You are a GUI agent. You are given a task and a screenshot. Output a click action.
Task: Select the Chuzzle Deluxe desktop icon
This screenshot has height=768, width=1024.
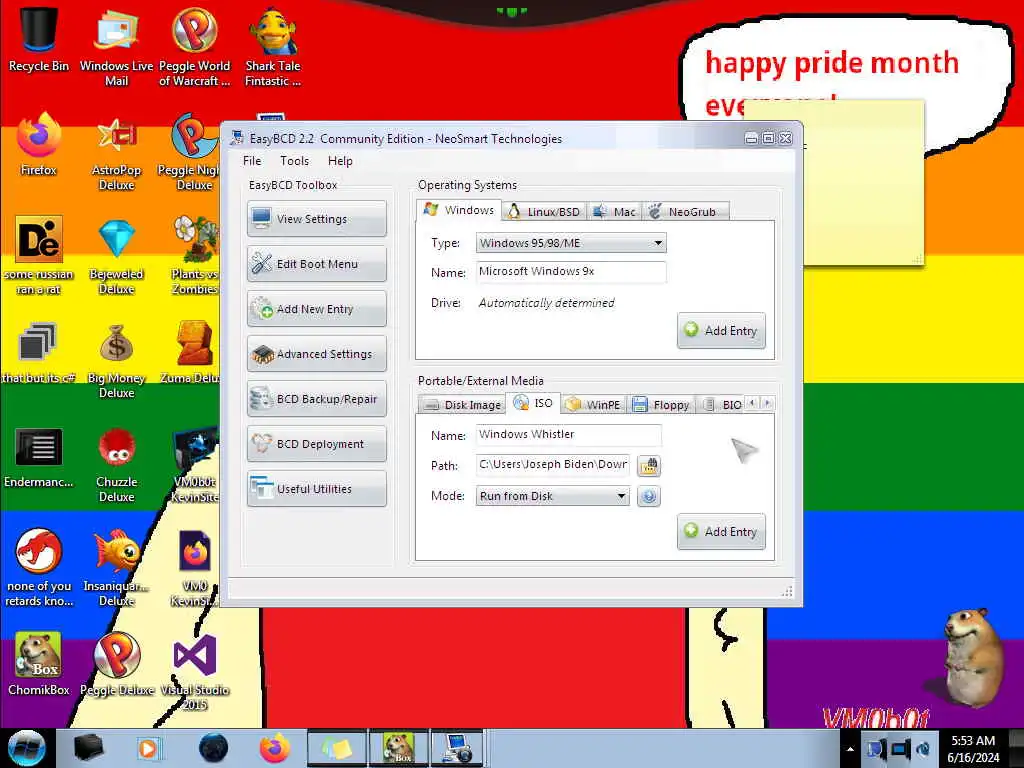[x=116, y=465]
